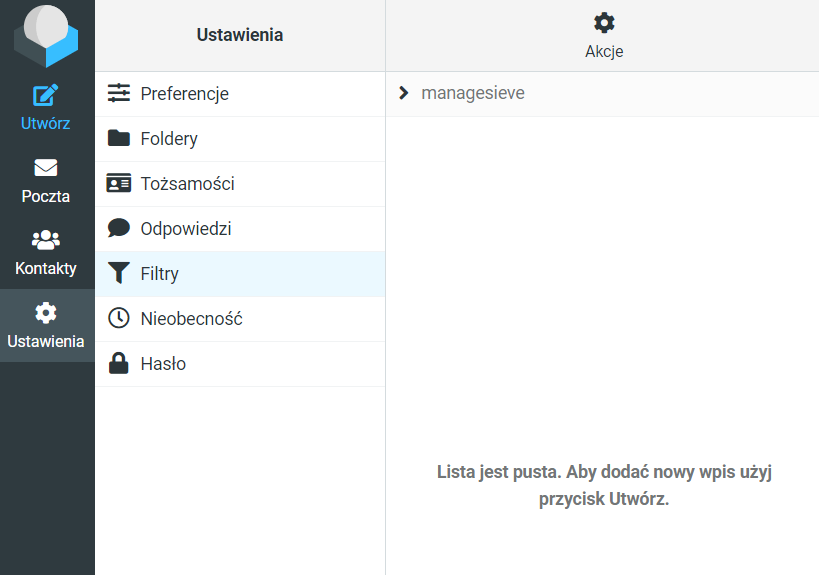The height and width of the screenshot is (575, 819).
Task: Click the managesieve filter set name
Action: coord(473,93)
